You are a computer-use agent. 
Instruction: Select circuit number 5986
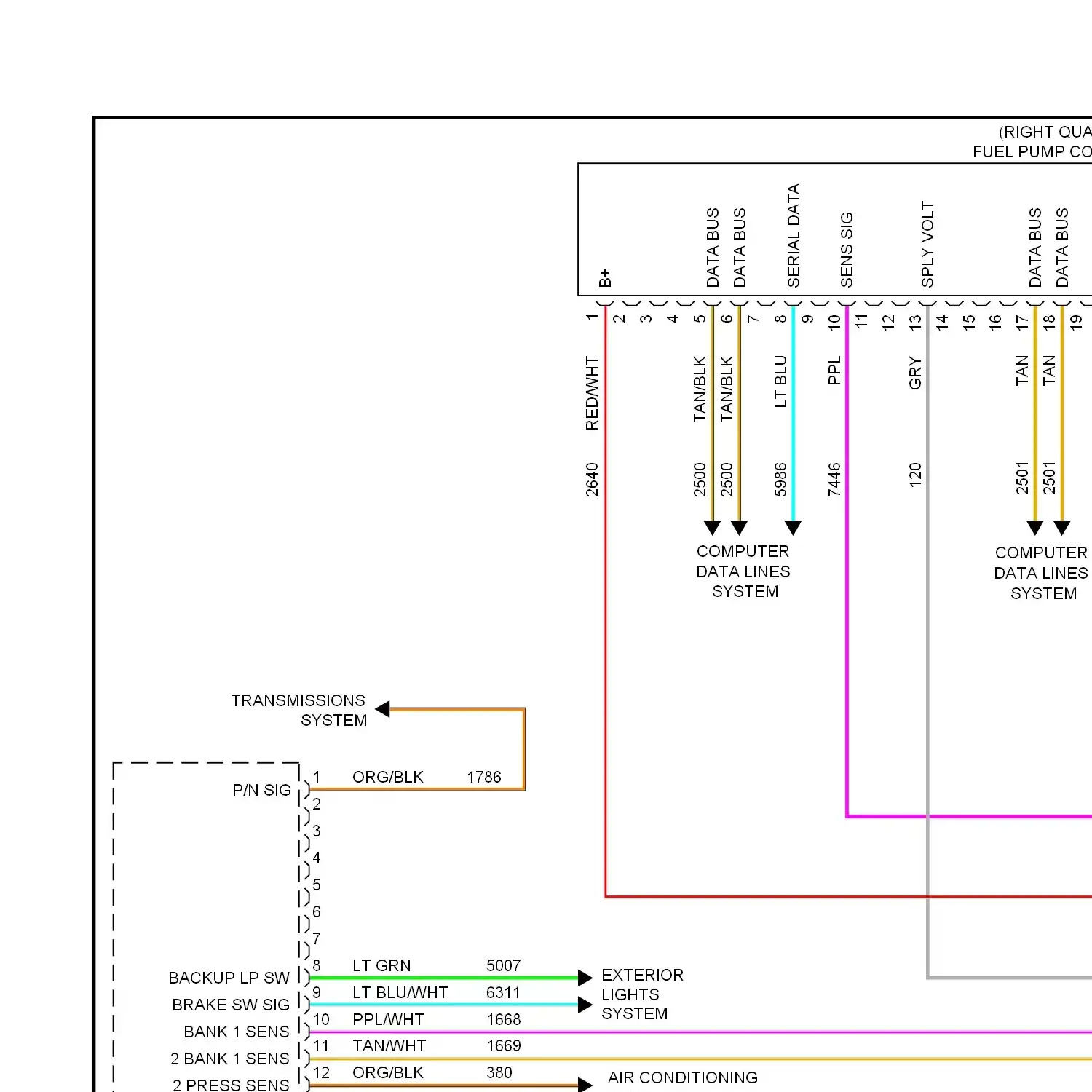click(x=780, y=480)
